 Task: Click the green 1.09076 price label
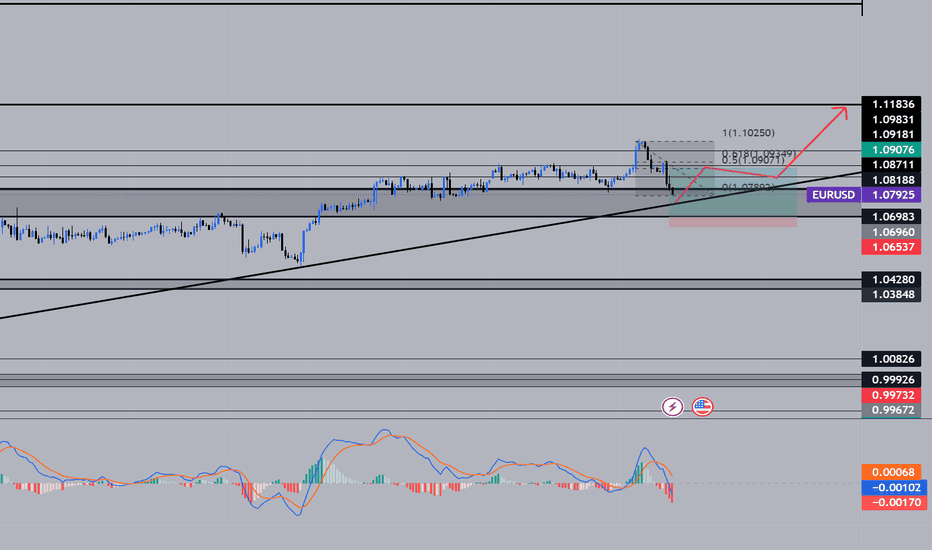891,149
